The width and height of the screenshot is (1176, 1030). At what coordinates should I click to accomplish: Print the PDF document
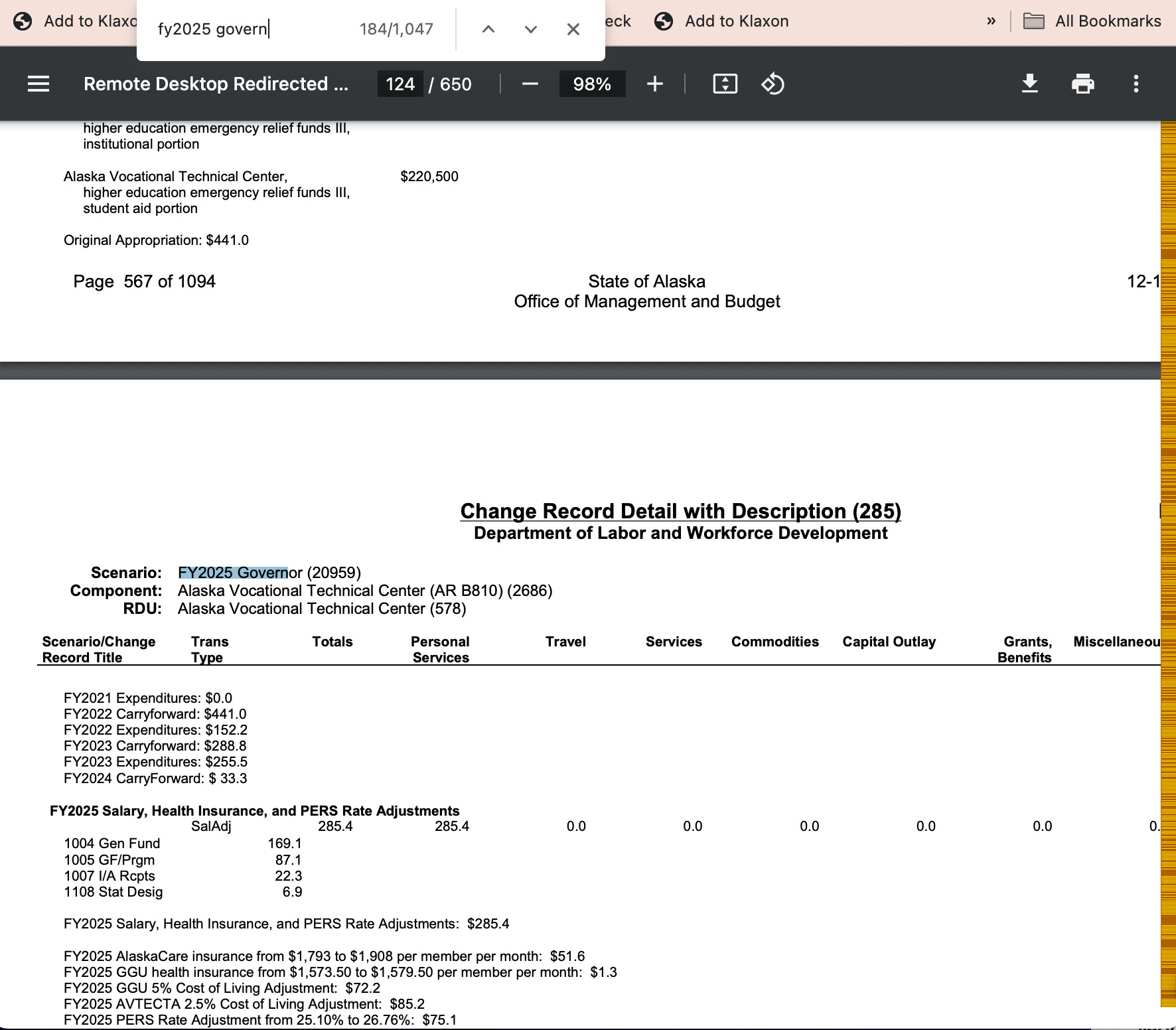[x=1082, y=84]
